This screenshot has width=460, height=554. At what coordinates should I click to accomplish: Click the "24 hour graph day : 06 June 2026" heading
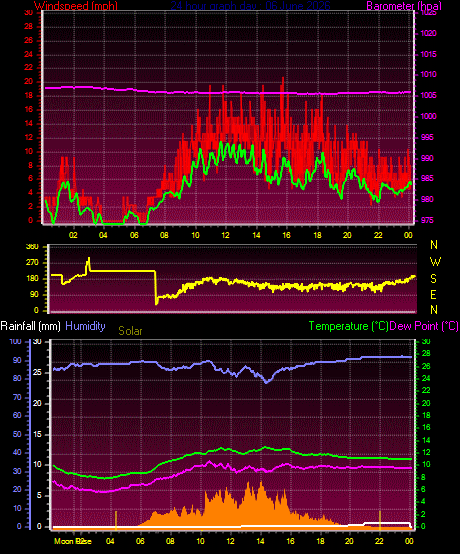(250, 6)
